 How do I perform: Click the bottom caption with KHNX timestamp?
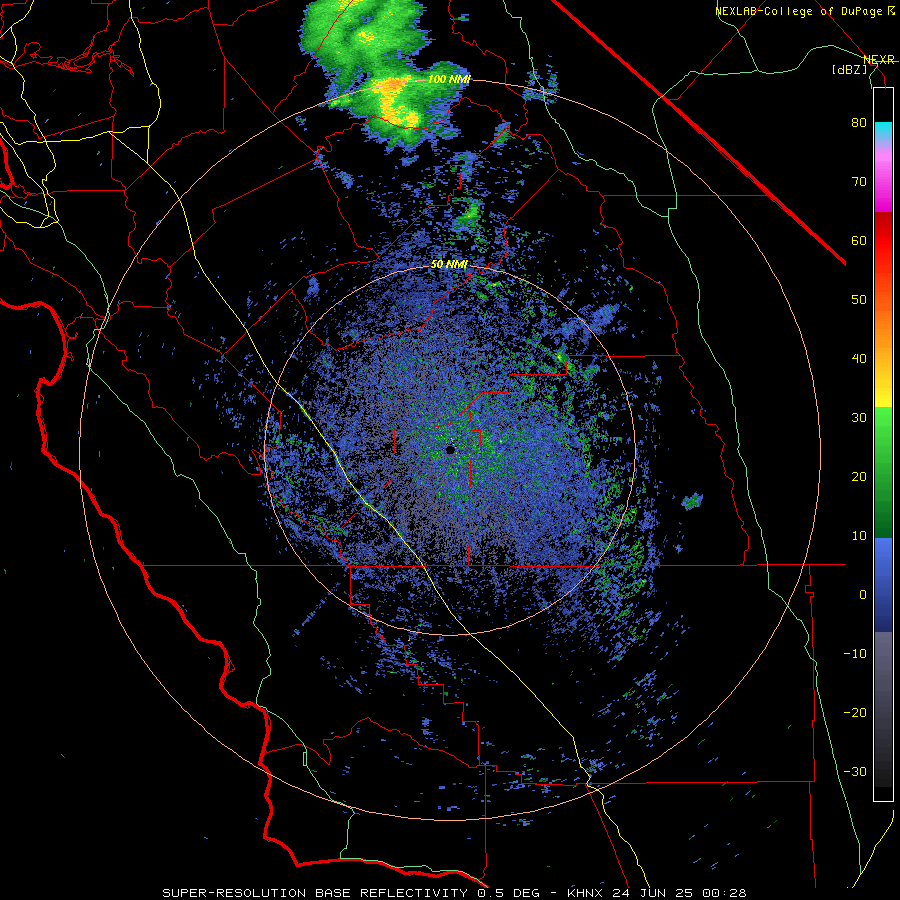click(x=454, y=893)
